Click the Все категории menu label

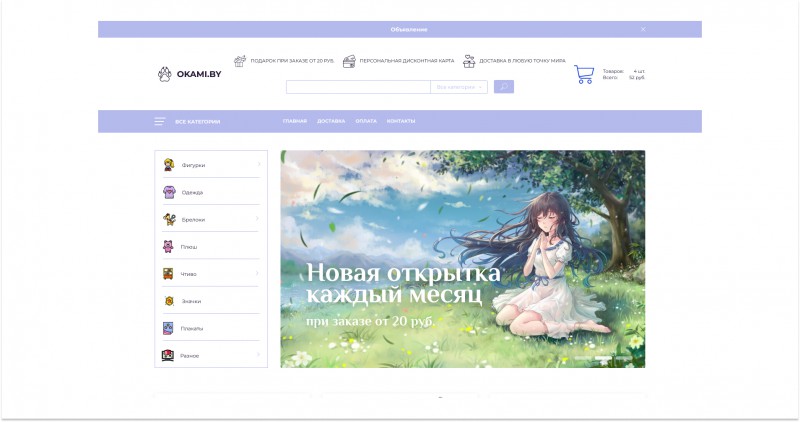[197, 122]
